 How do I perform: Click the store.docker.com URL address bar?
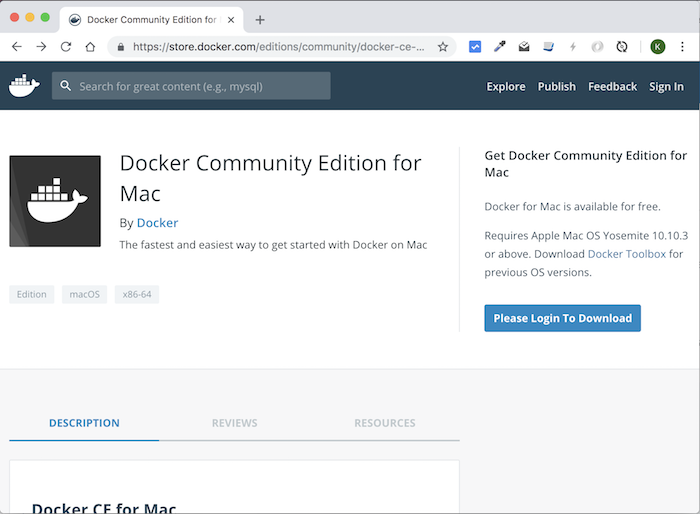[x=279, y=47]
